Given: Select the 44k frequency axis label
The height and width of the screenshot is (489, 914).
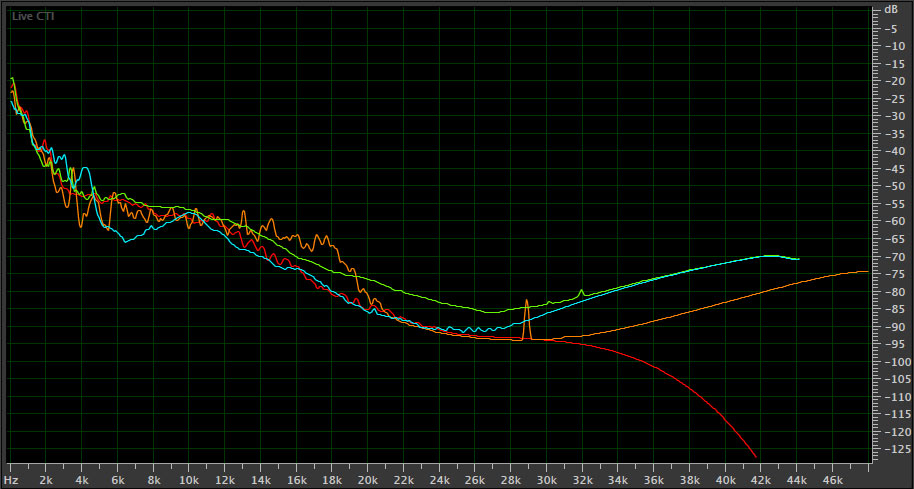Looking at the screenshot, I should [x=797, y=481].
